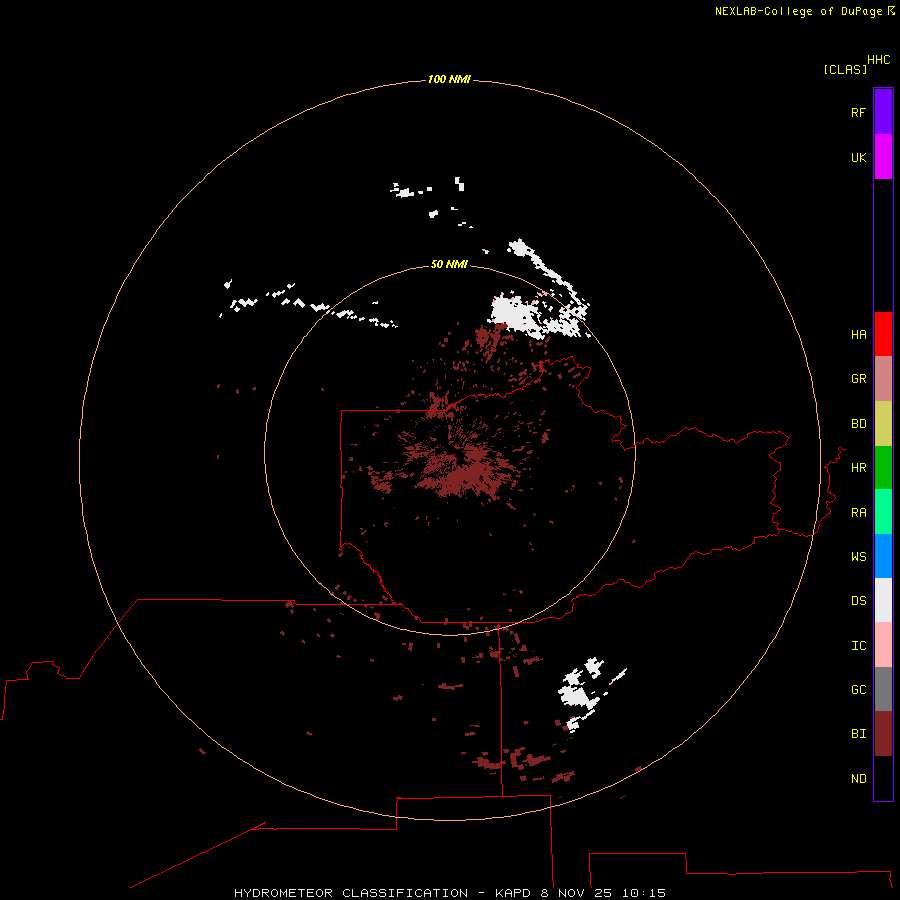Select the IC light pink legend swatch
Image resolution: width=900 pixels, height=900 pixels.
(883, 645)
